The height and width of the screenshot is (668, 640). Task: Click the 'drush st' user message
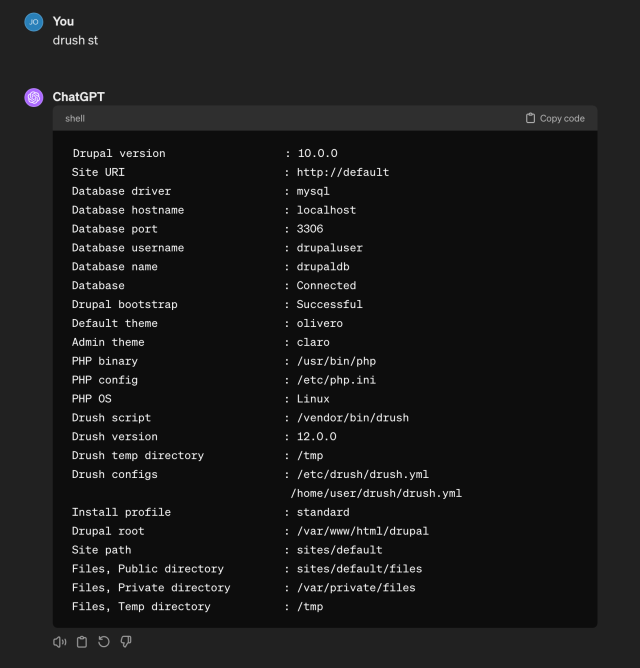click(75, 40)
